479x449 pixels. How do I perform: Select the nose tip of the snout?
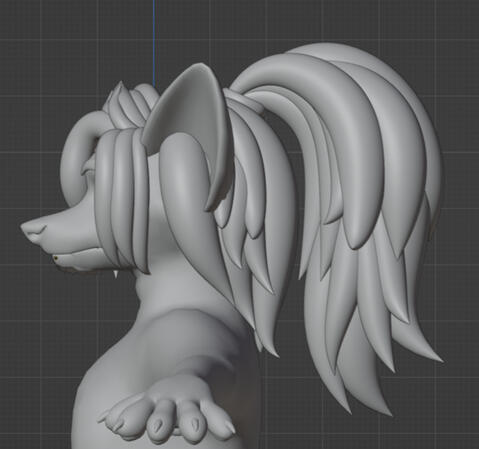[33, 230]
